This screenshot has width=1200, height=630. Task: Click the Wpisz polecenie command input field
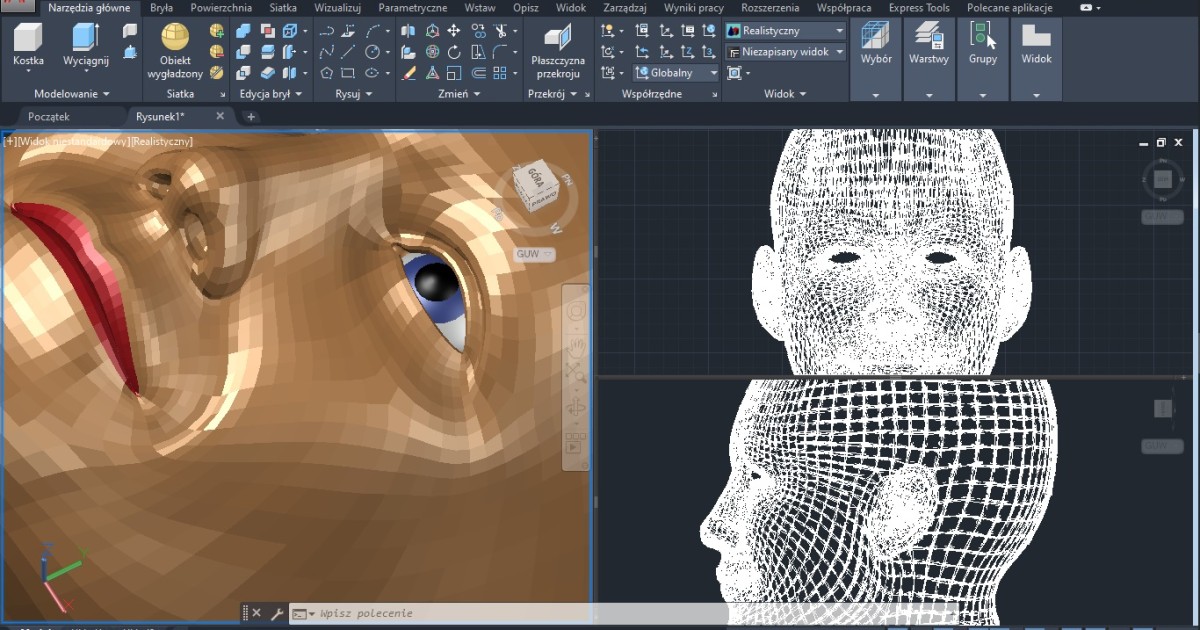pyautogui.click(x=400, y=613)
